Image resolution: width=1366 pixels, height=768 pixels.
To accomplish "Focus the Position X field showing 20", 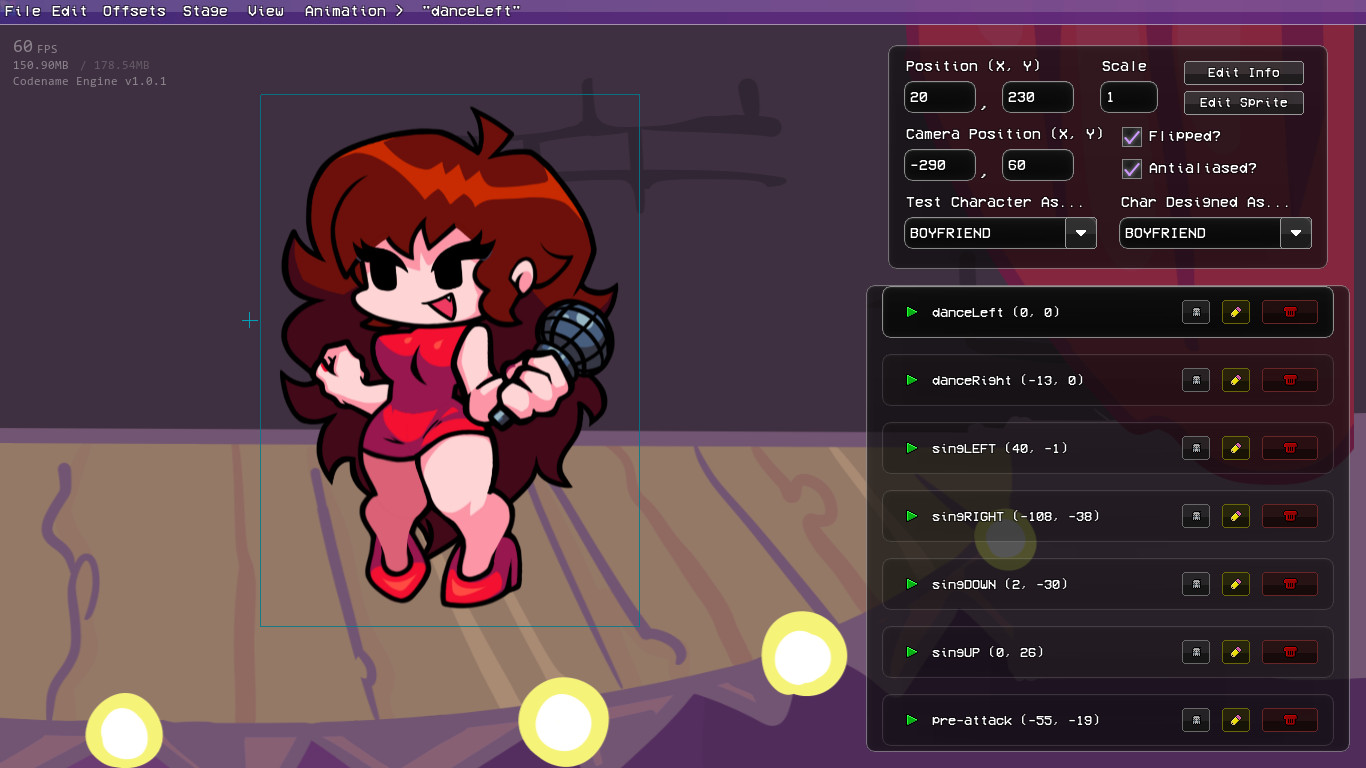I will tap(940, 97).
